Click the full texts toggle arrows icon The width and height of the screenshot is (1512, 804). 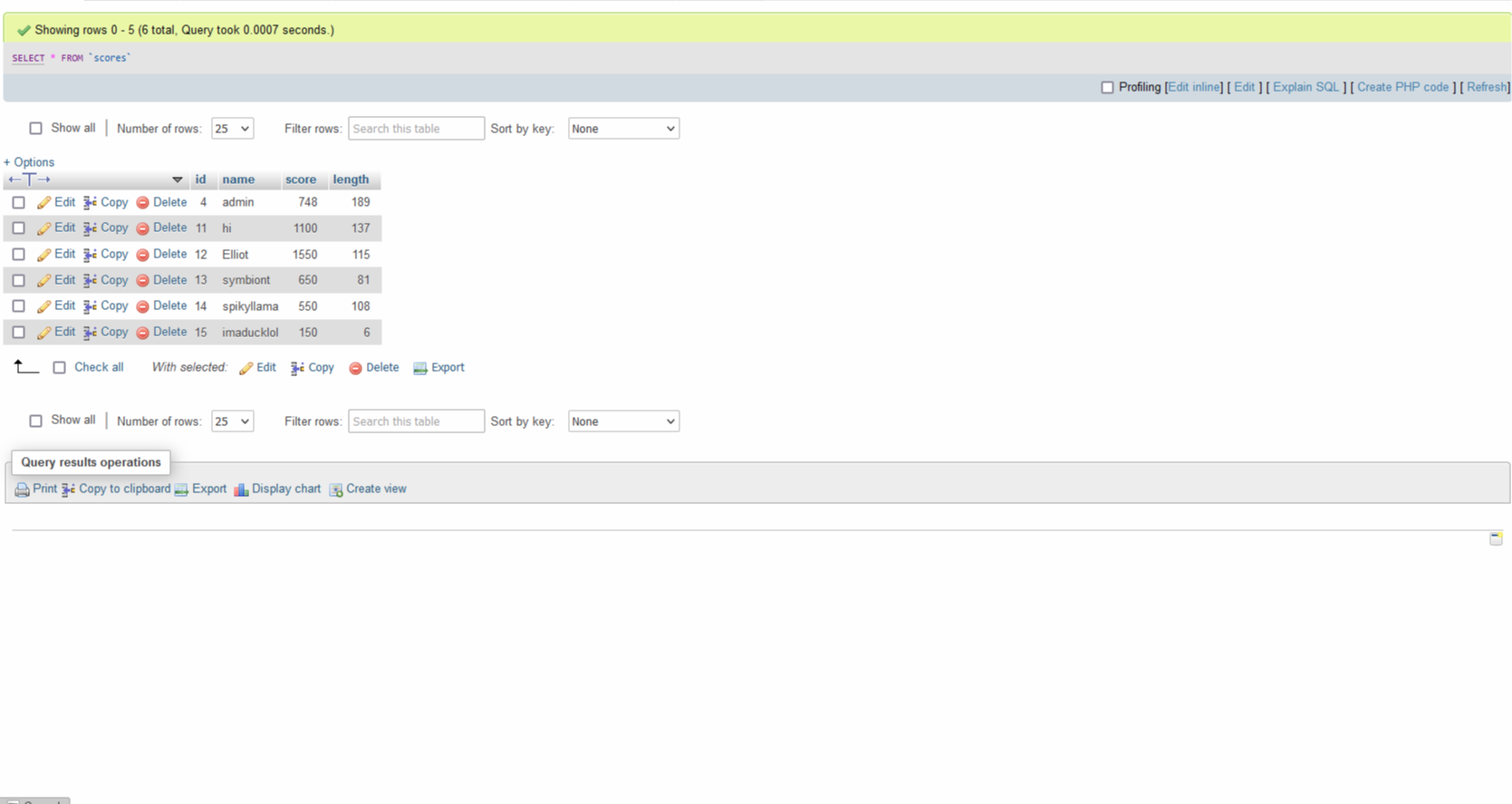29,179
